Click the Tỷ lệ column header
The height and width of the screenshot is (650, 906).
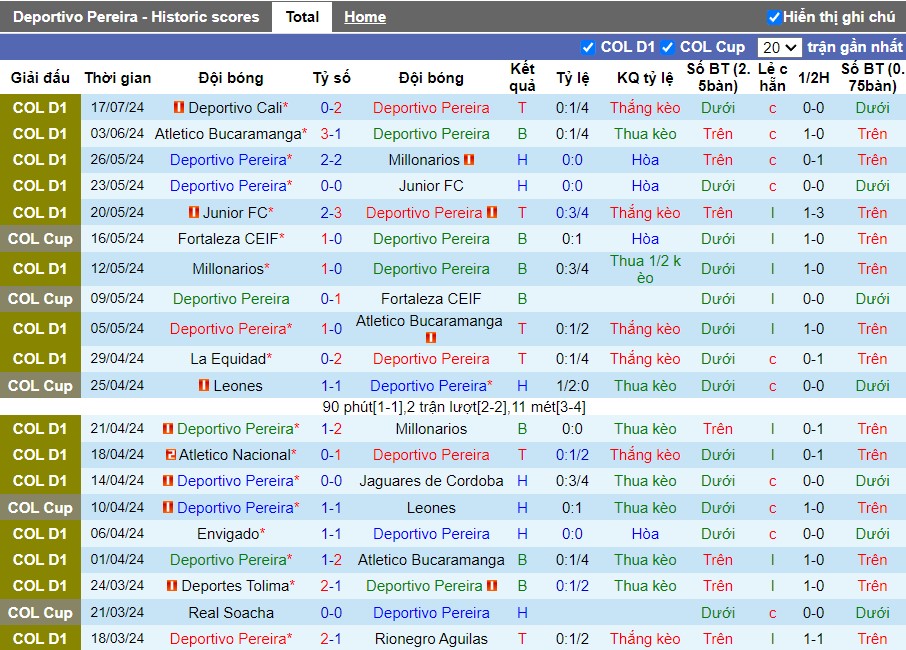pyautogui.click(x=573, y=77)
